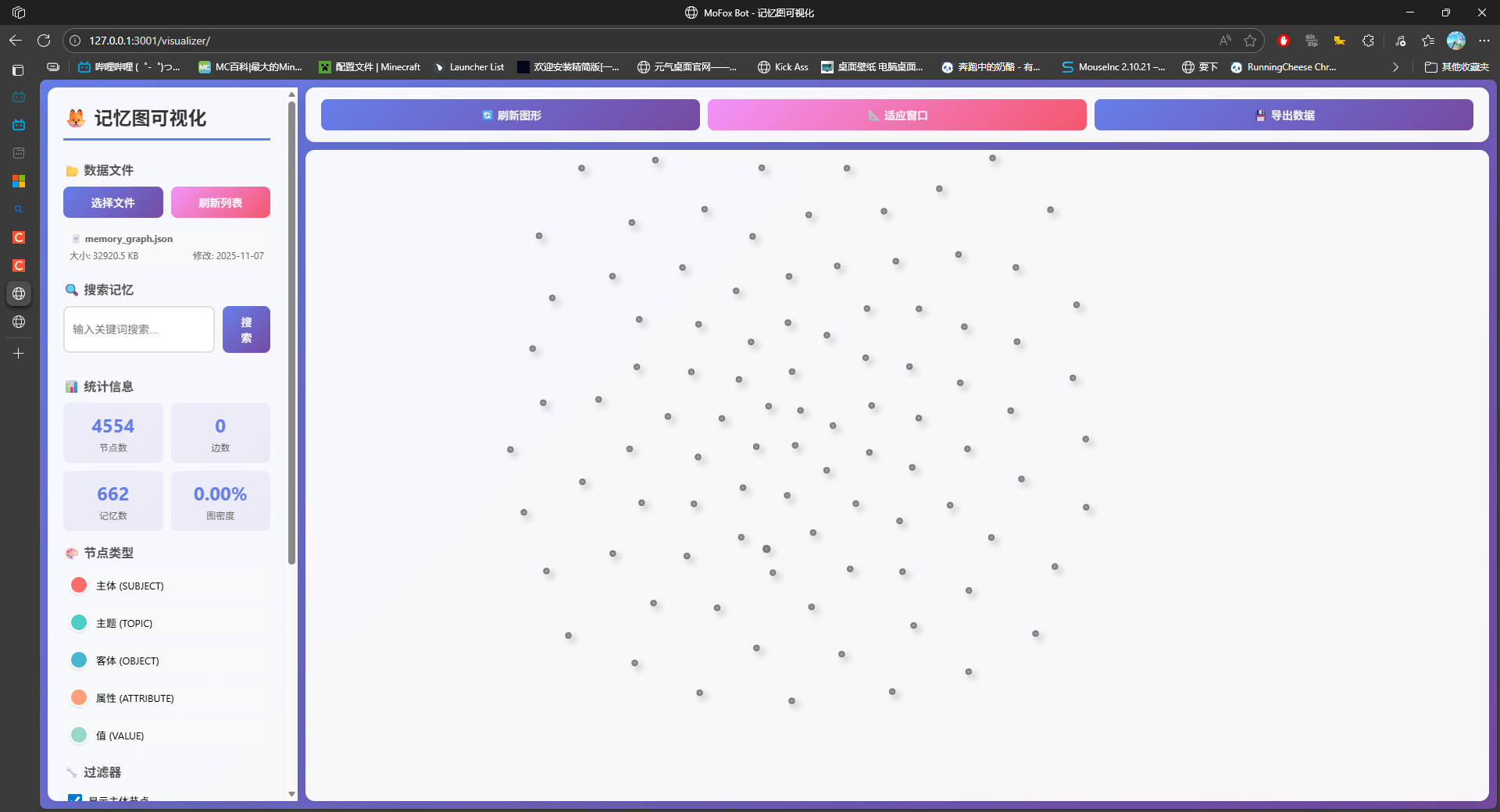Expand the bookmarks overflow chevron
The width and height of the screenshot is (1500, 812).
coord(1395,67)
